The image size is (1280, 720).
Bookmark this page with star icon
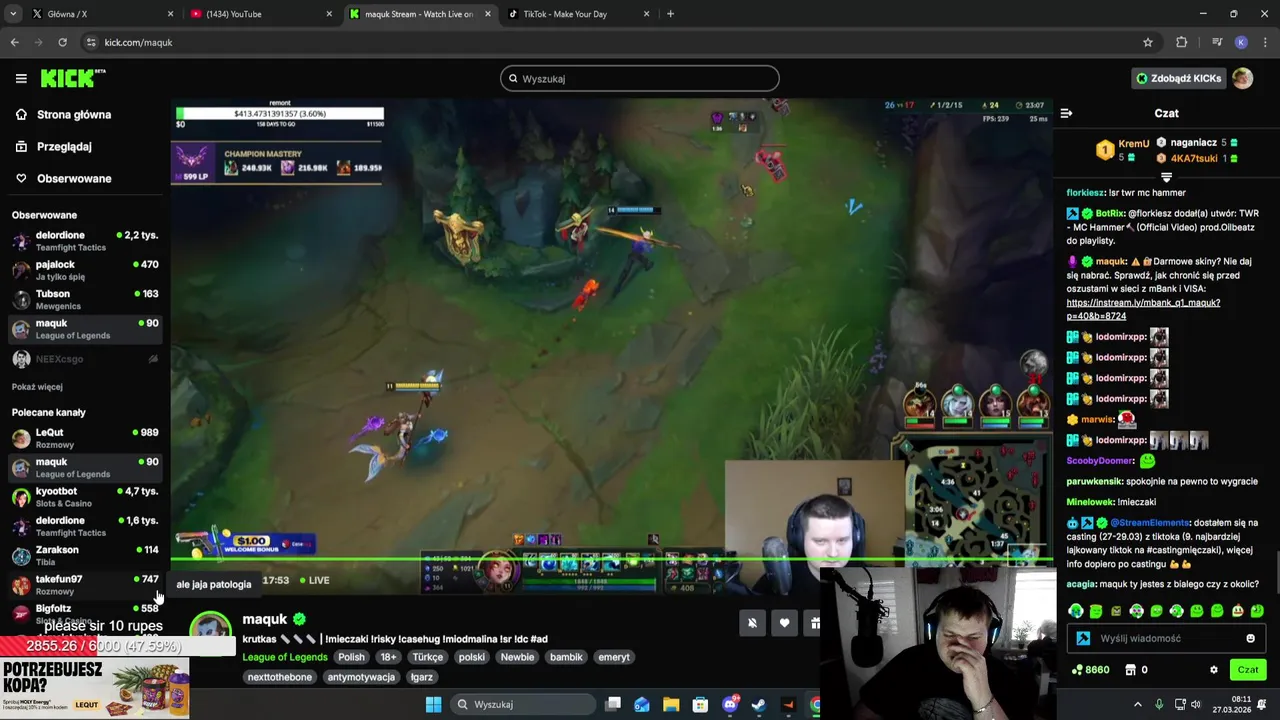pos(1148,42)
